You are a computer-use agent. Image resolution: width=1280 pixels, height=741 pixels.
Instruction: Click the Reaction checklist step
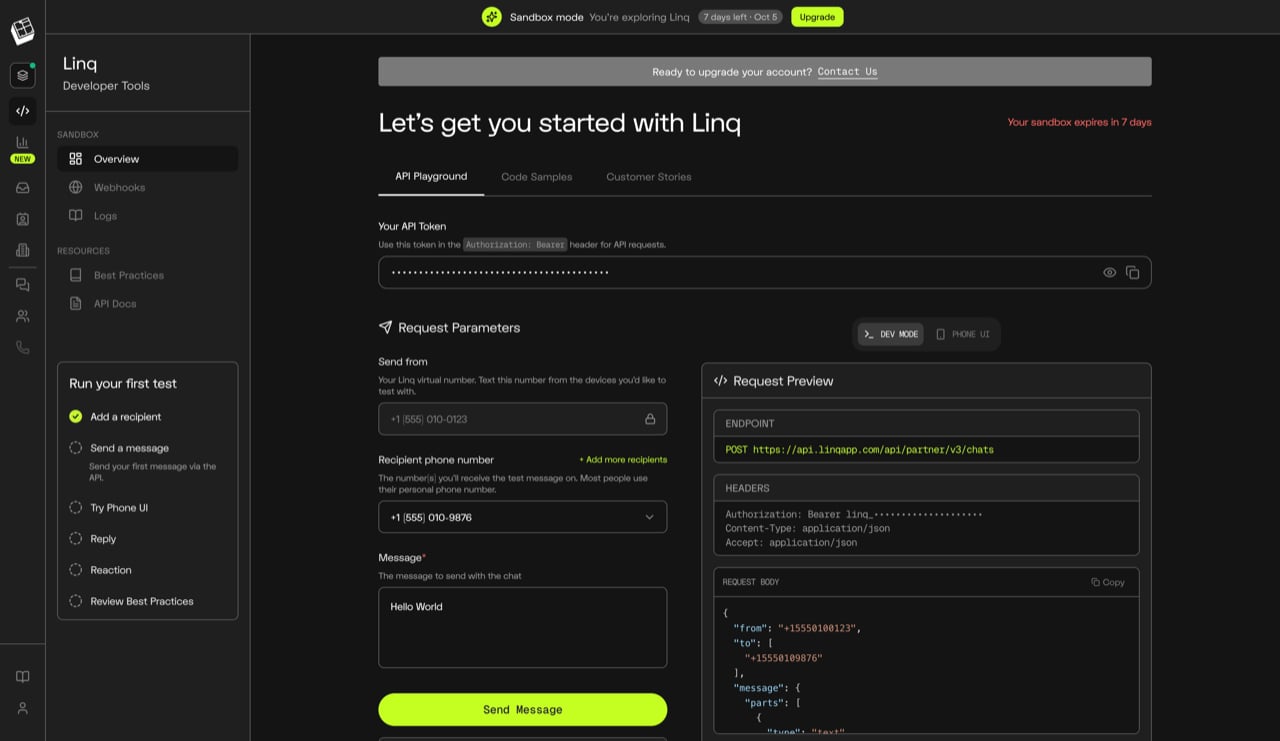click(100, 570)
